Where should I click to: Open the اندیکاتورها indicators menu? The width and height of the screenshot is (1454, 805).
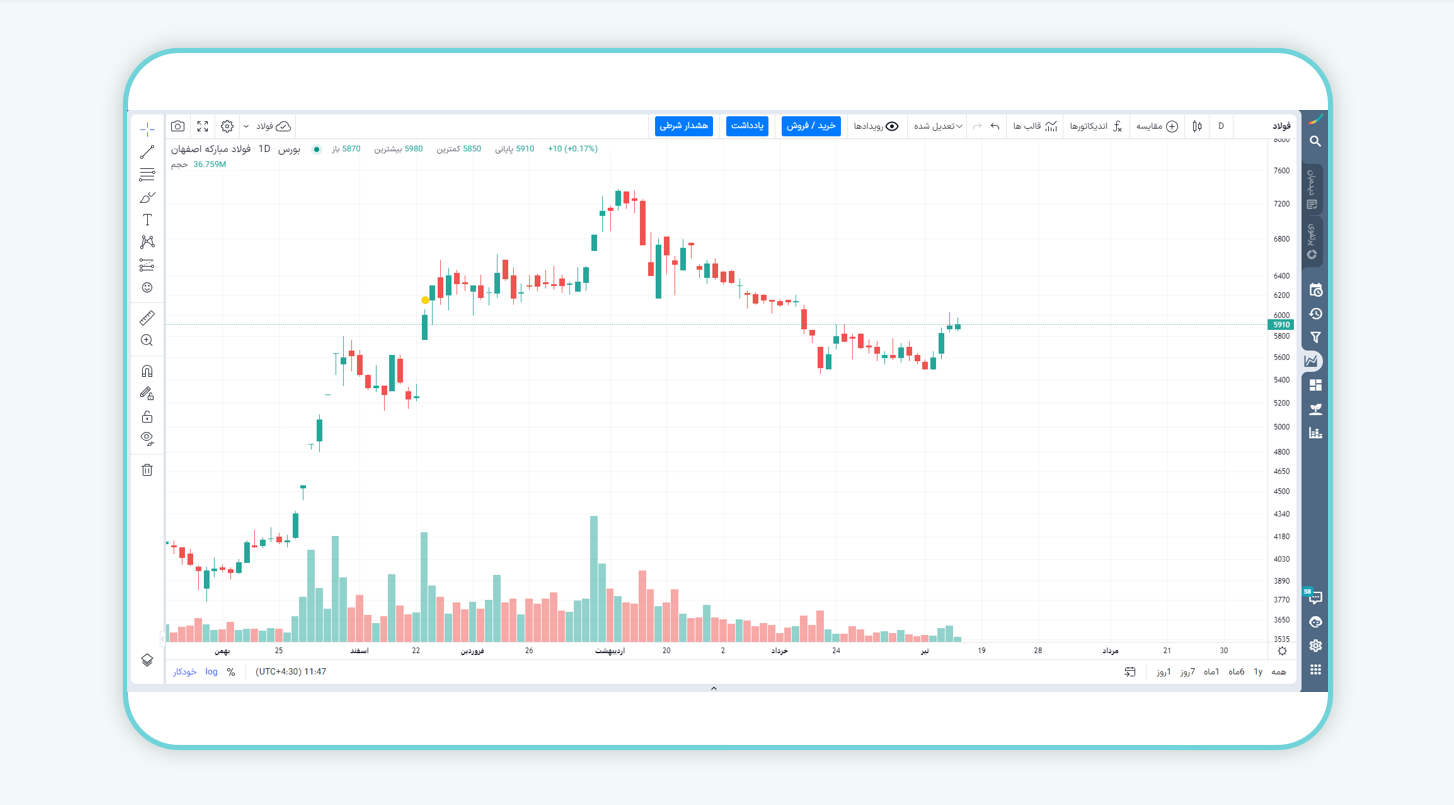[x=1096, y=126]
